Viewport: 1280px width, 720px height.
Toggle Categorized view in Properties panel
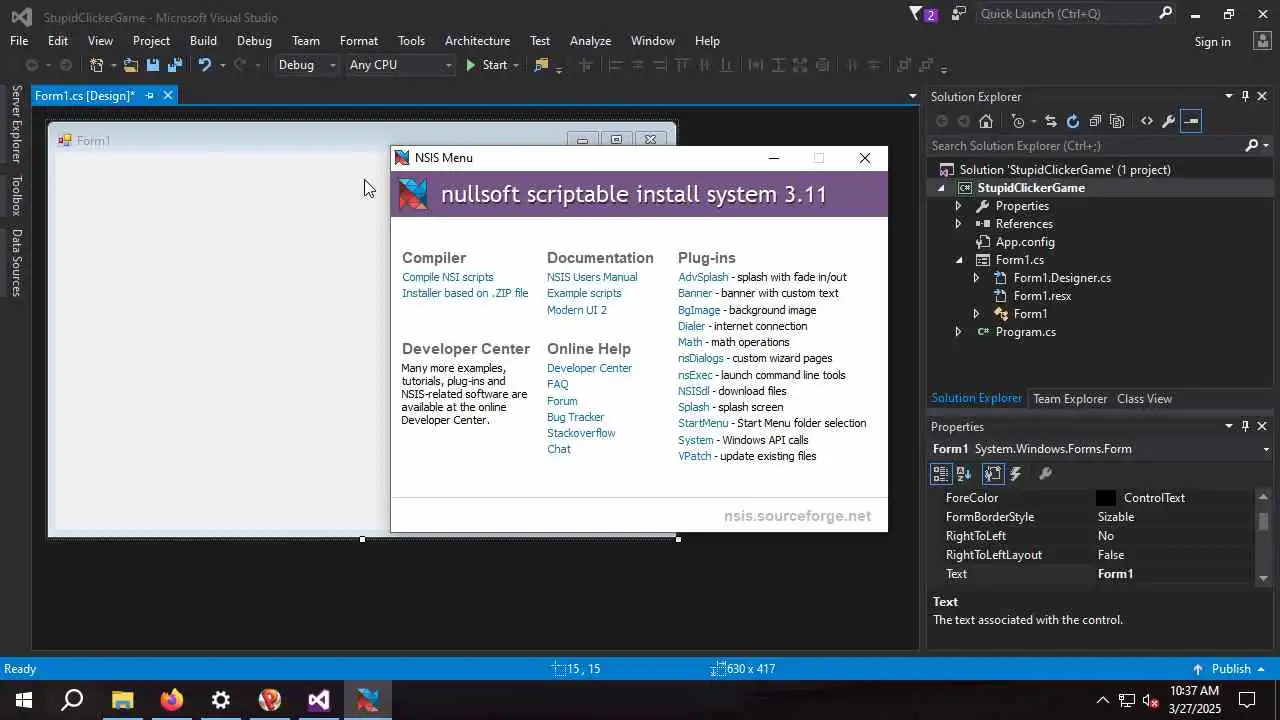941,474
